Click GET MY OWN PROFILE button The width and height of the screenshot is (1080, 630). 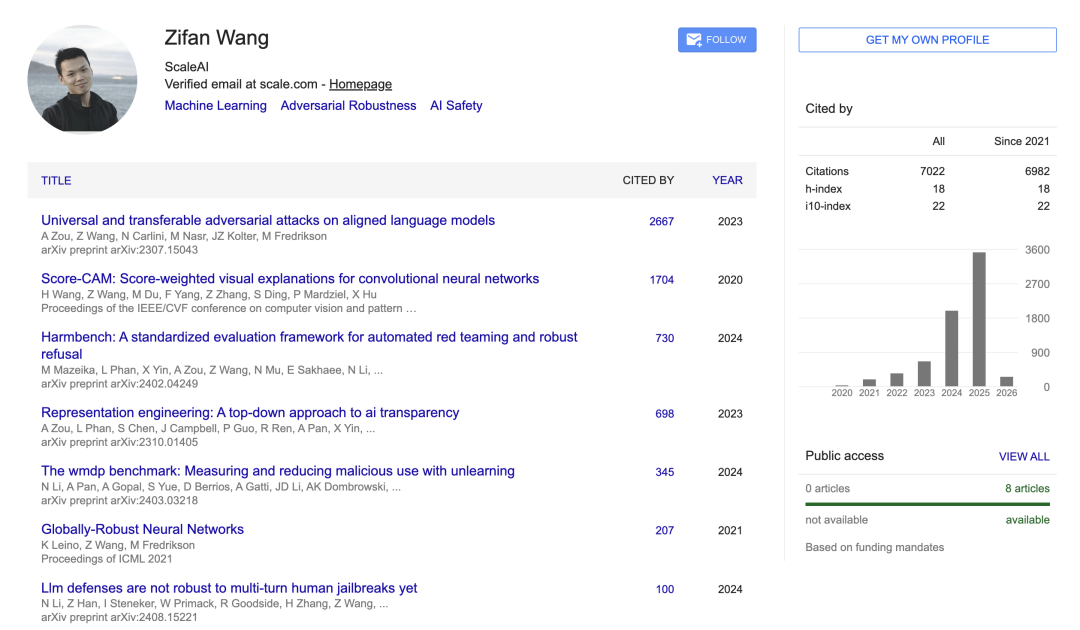click(x=927, y=40)
